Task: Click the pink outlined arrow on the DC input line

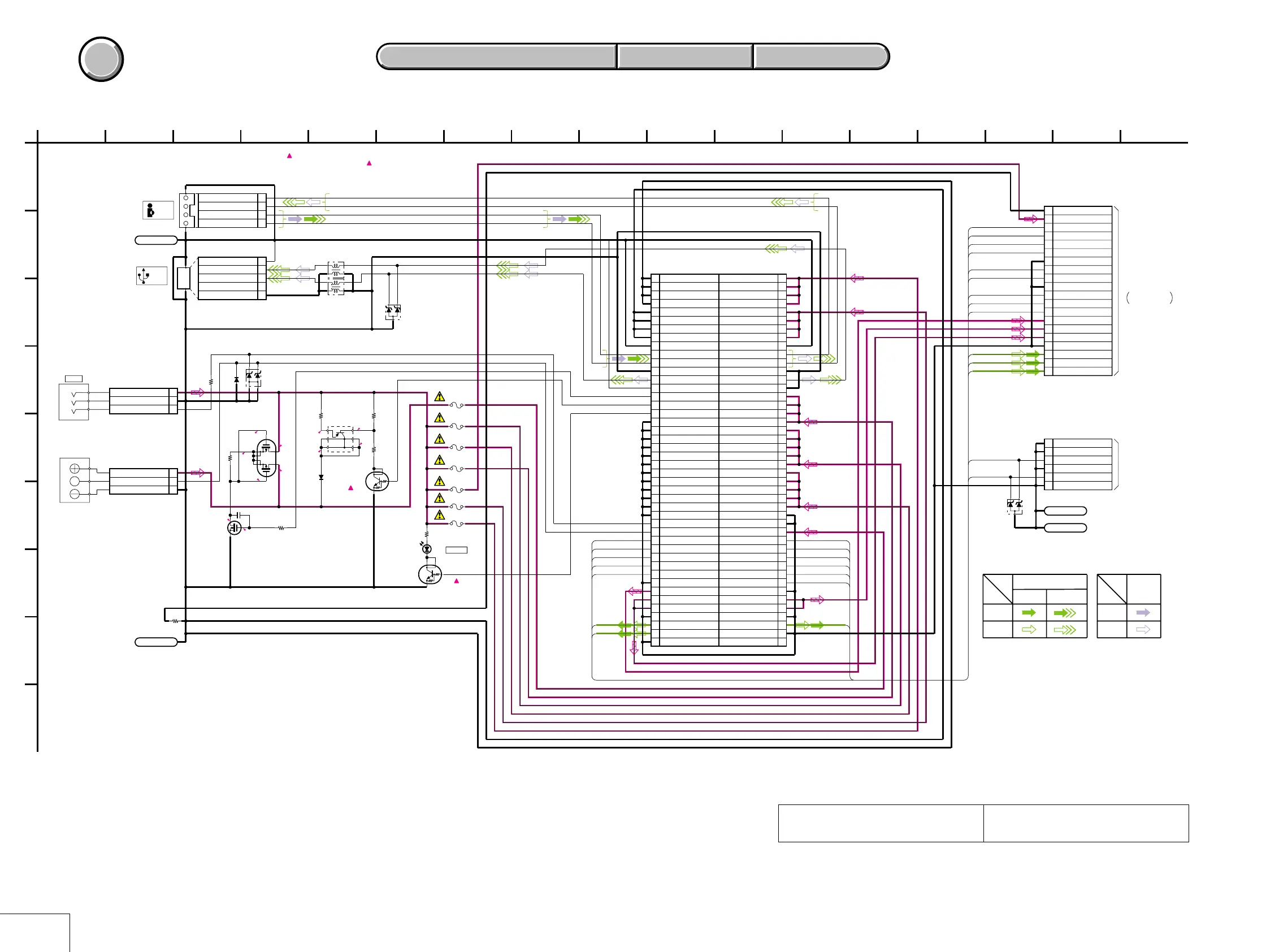Action: 197,392
